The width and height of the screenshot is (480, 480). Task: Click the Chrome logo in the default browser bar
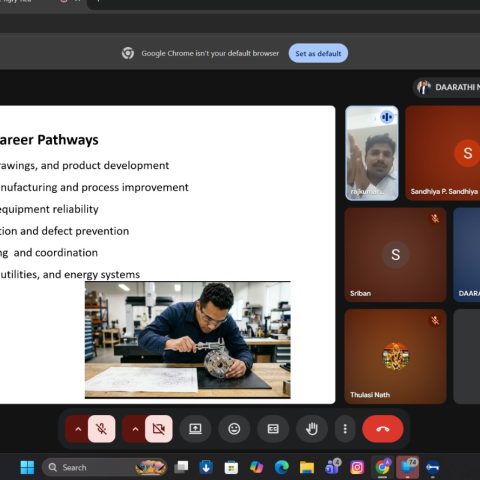pos(128,53)
